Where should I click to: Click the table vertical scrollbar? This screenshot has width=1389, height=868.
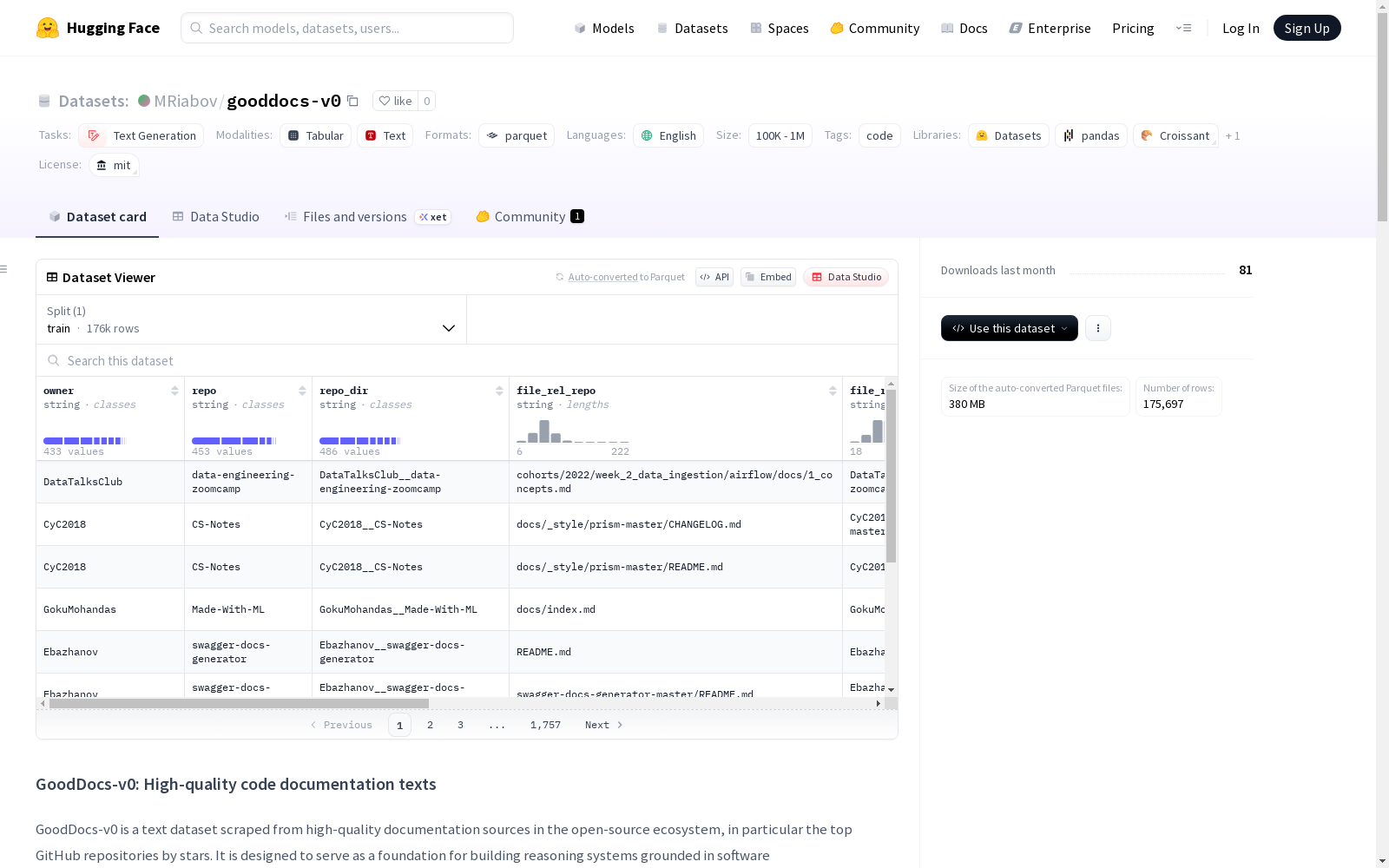click(891, 476)
